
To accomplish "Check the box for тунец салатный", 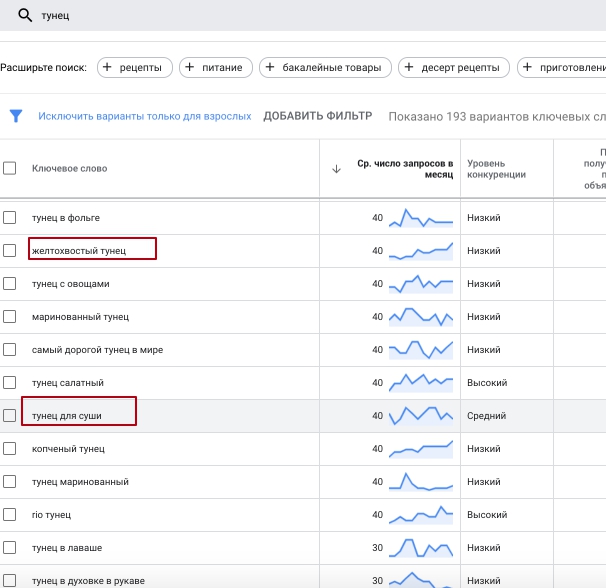I will [x=10, y=383].
